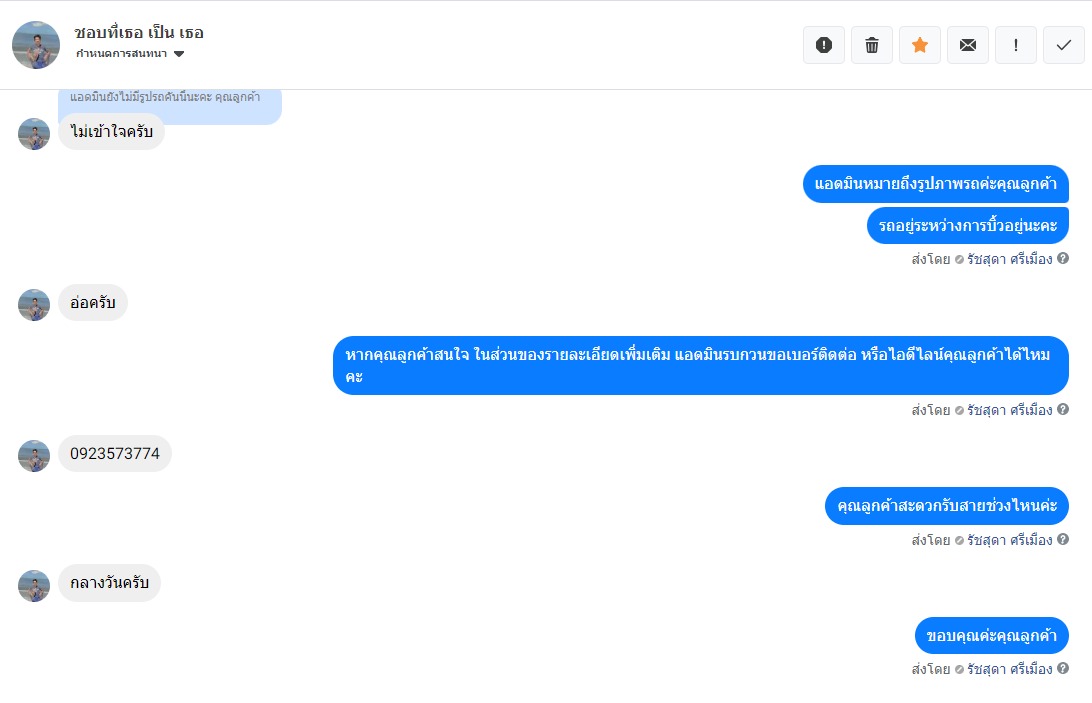Click the spam report exclamation circle icon
Viewport: 1092px width, 703px height.
point(824,45)
